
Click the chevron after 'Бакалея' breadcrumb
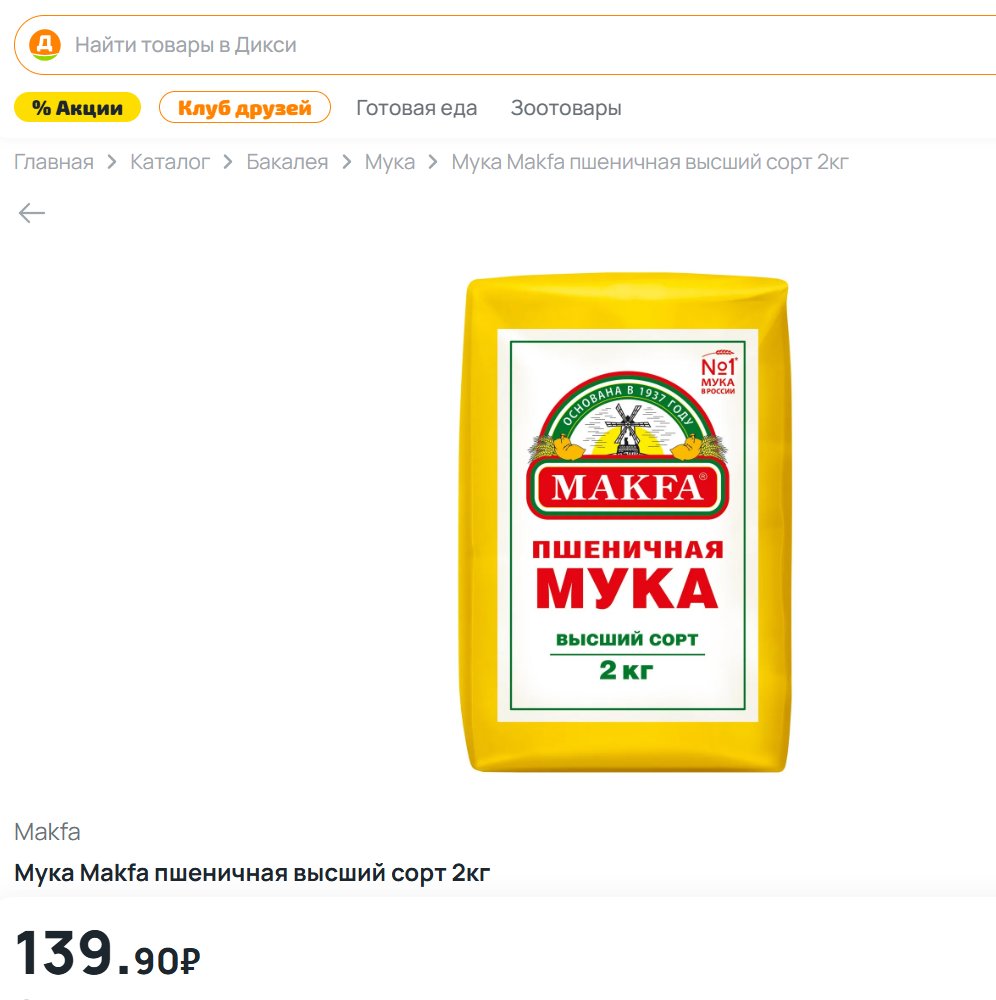(x=346, y=162)
